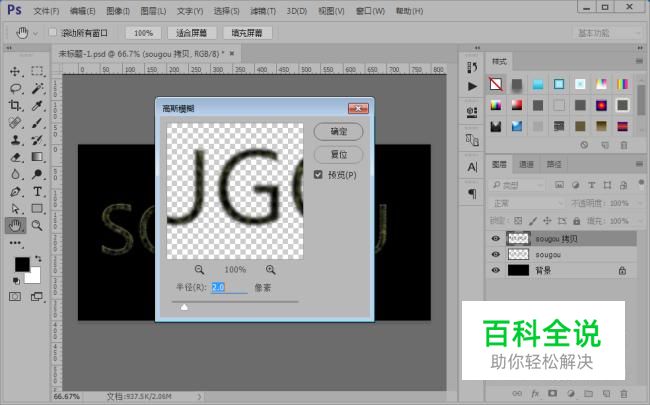Hide the 背景 layer
This screenshot has height=405, width=650.
pos(495,270)
